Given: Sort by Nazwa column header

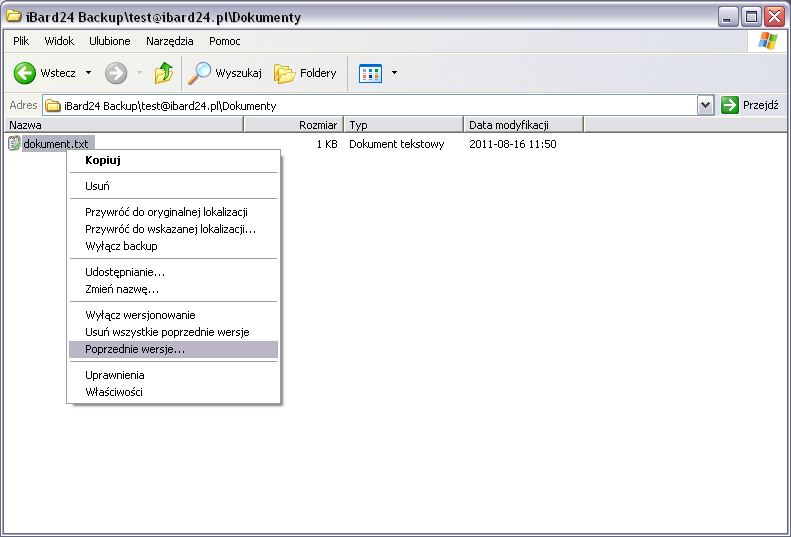Looking at the screenshot, I should point(124,125).
